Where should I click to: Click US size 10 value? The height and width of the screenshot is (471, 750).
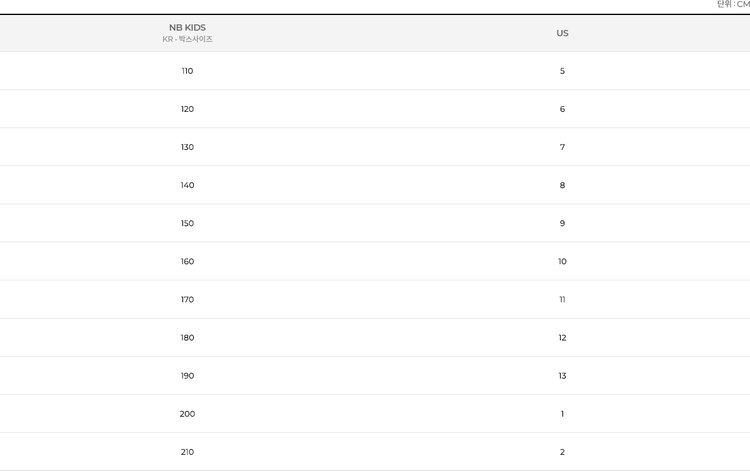[x=562, y=262]
